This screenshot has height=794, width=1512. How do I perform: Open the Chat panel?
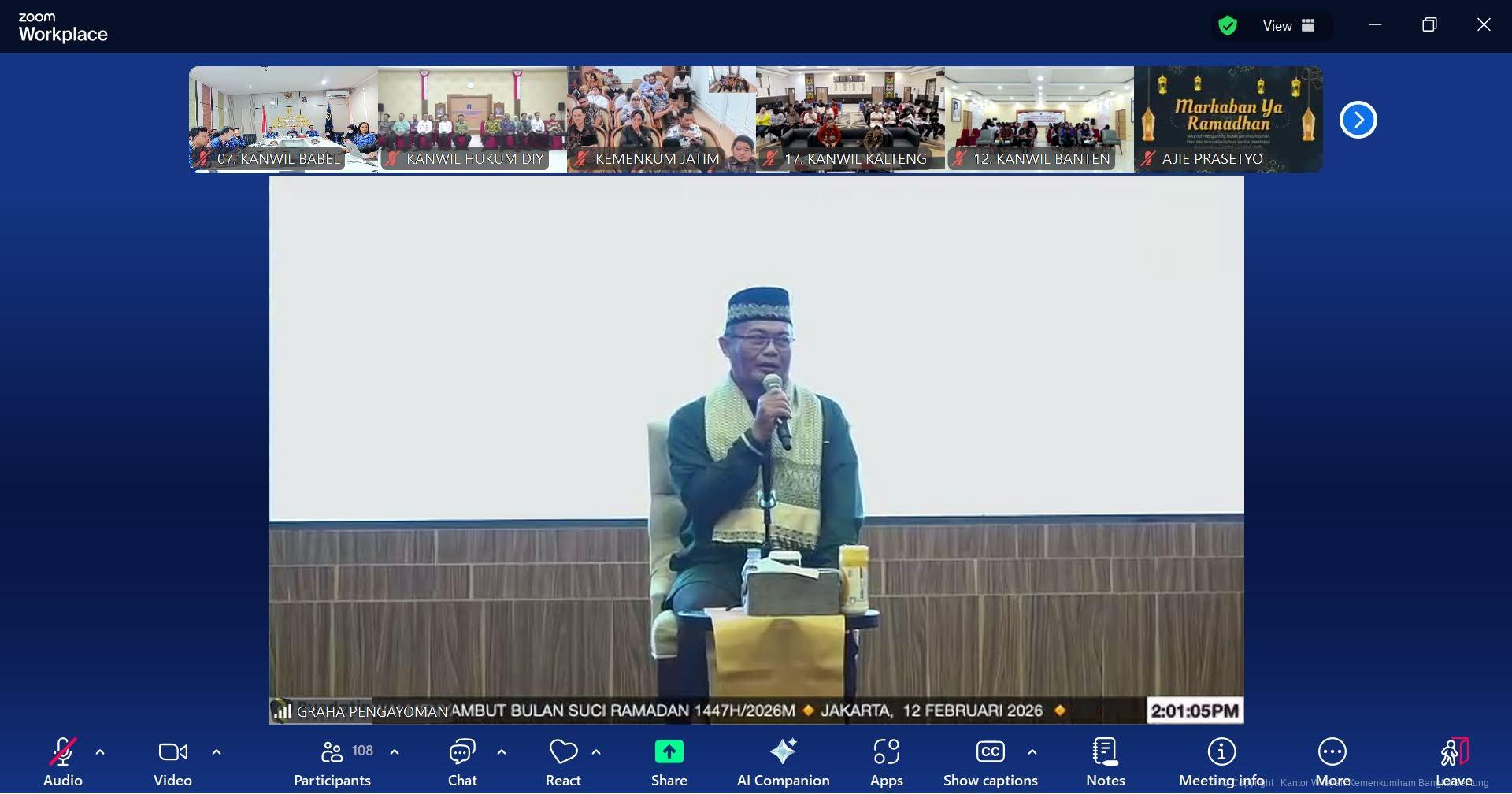coord(462,762)
